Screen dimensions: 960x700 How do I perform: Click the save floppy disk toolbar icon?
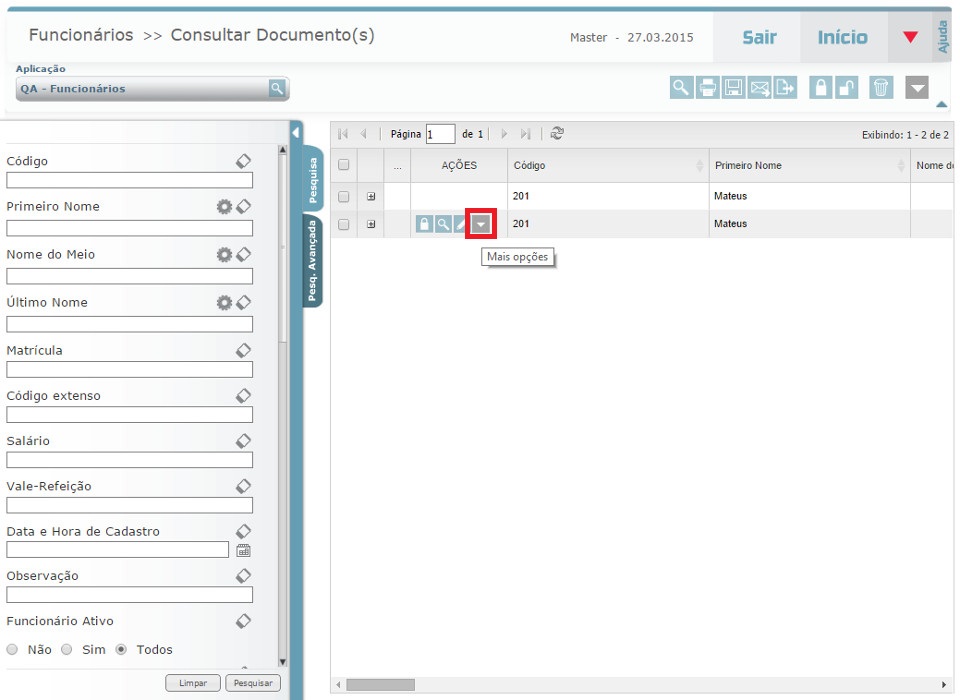(734, 88)
